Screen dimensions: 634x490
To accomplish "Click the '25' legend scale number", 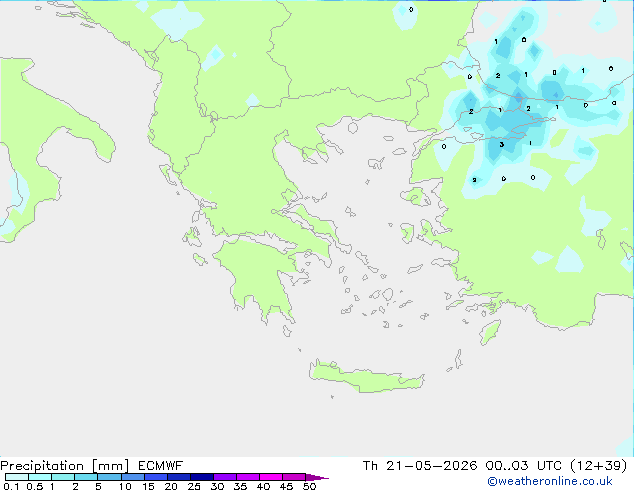I will 194,486.
